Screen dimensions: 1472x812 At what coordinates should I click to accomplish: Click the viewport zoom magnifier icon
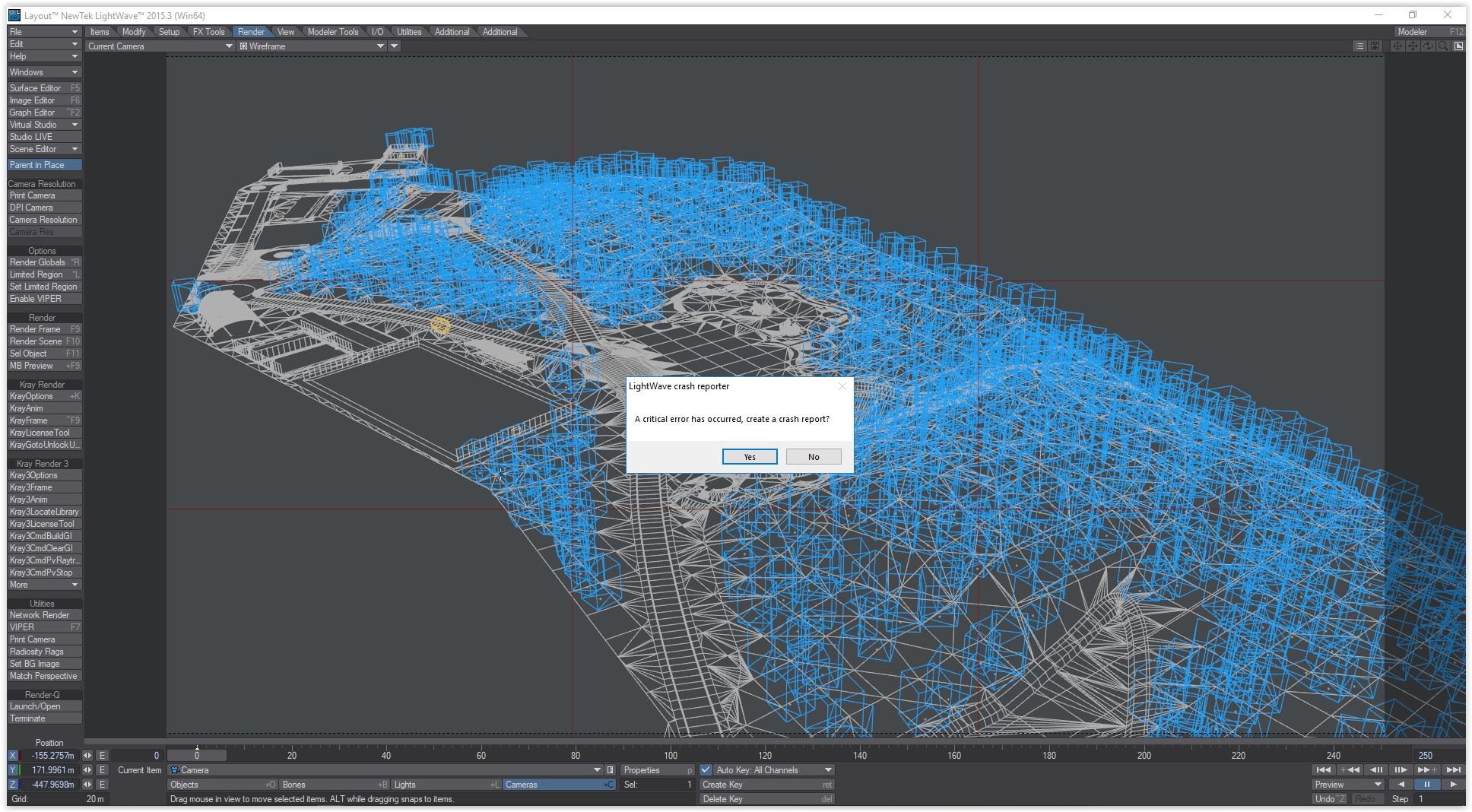click(x=1443, y=46)
